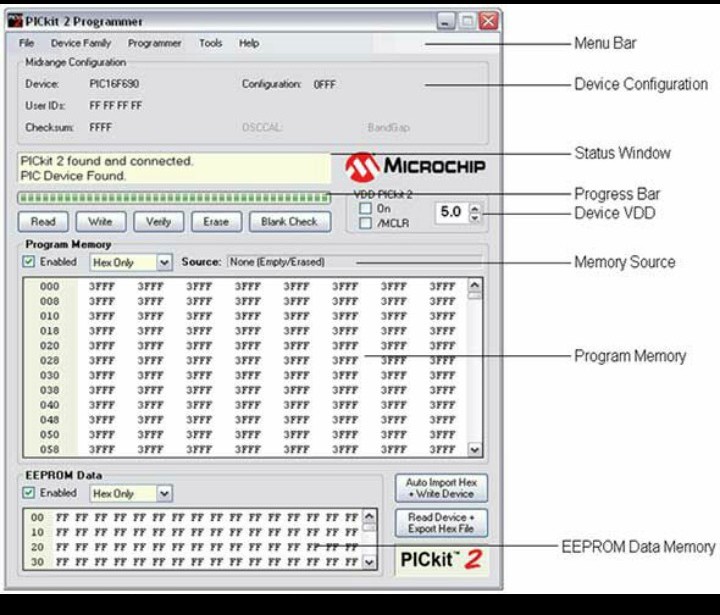Click Program Memory scrollbar down arrow
Viewport: 720px width, 615px height.
pos(475,450)
